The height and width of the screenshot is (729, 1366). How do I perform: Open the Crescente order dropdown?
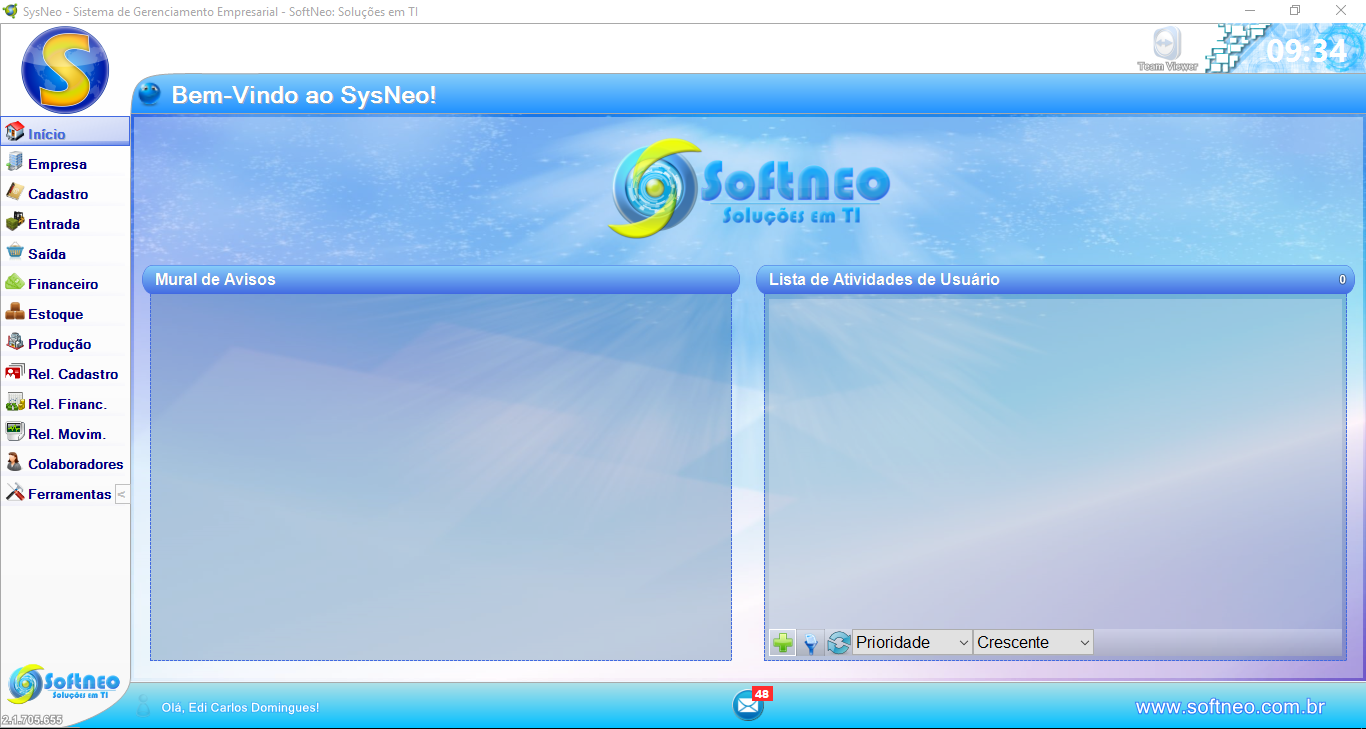tap(1033, 642)
